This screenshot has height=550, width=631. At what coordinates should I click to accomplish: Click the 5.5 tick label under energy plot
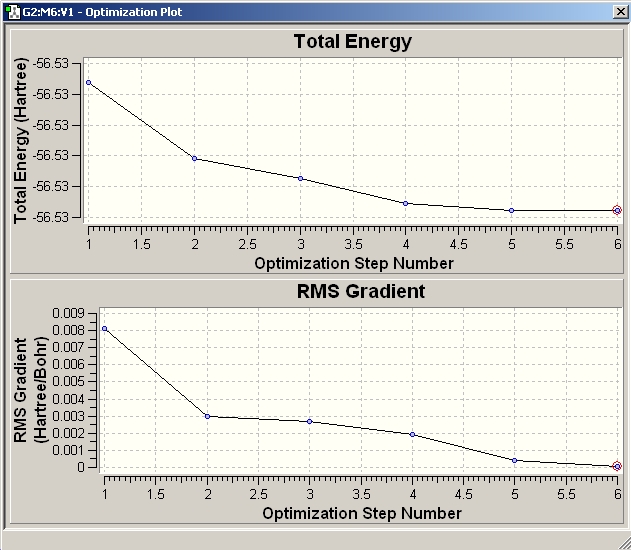coord(564,244)
